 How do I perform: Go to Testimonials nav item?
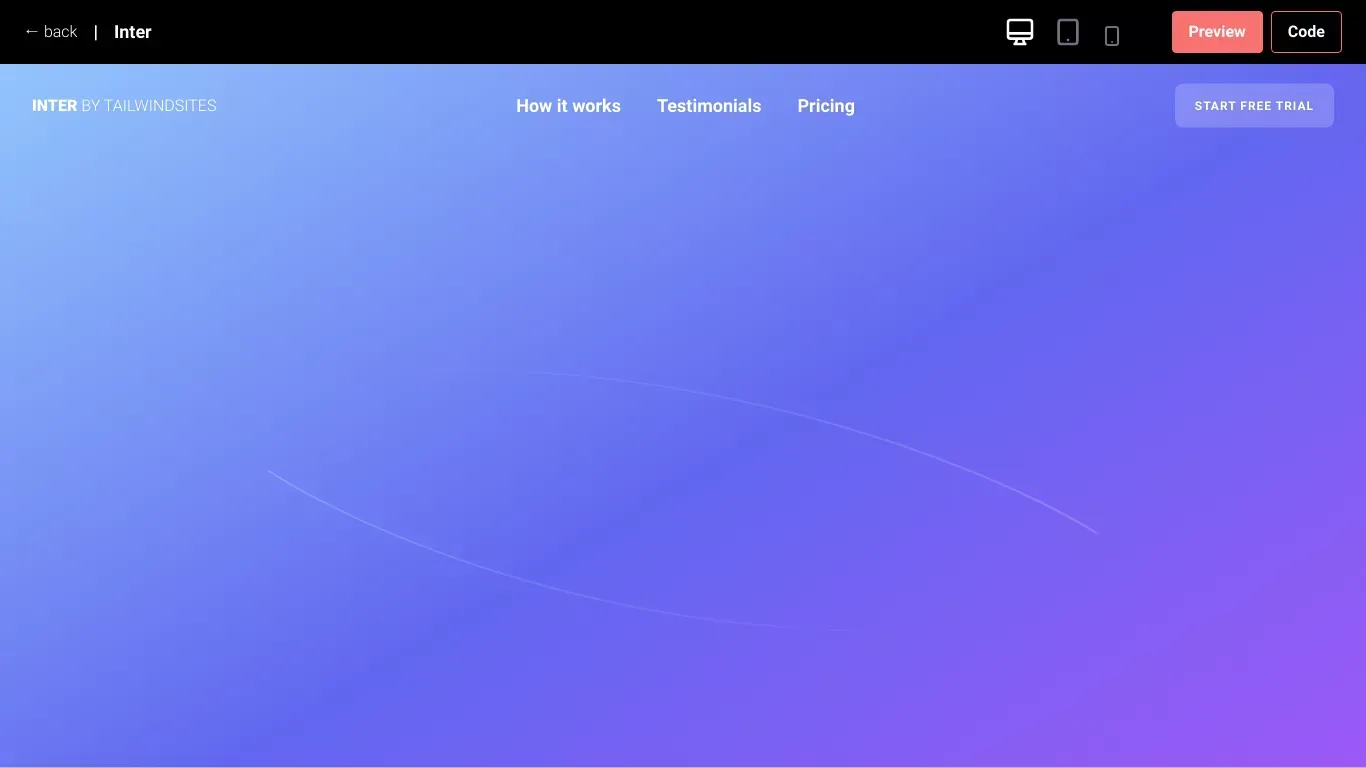click(709, 106)
